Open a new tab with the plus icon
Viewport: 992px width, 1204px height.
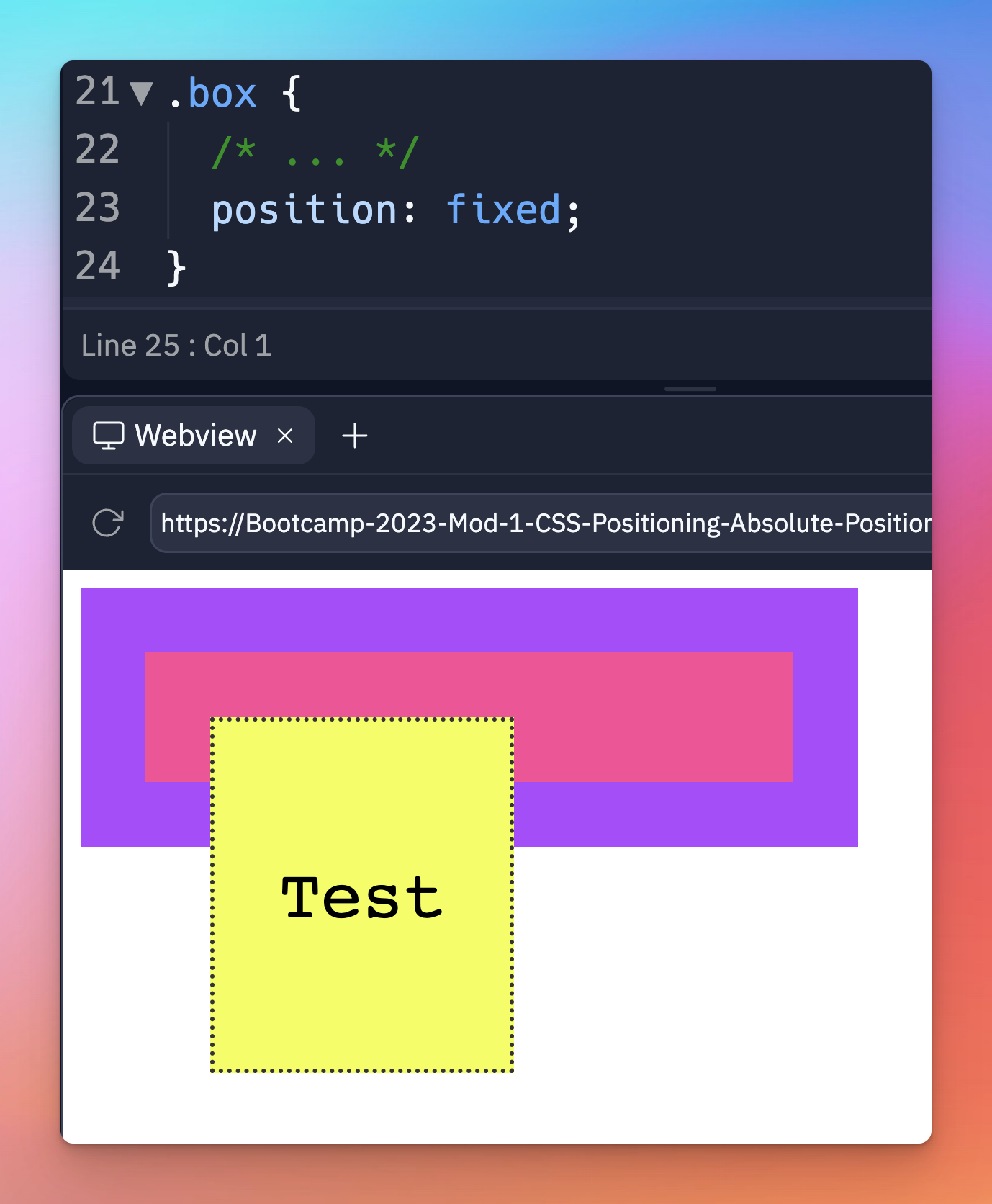tap(354, 436)
